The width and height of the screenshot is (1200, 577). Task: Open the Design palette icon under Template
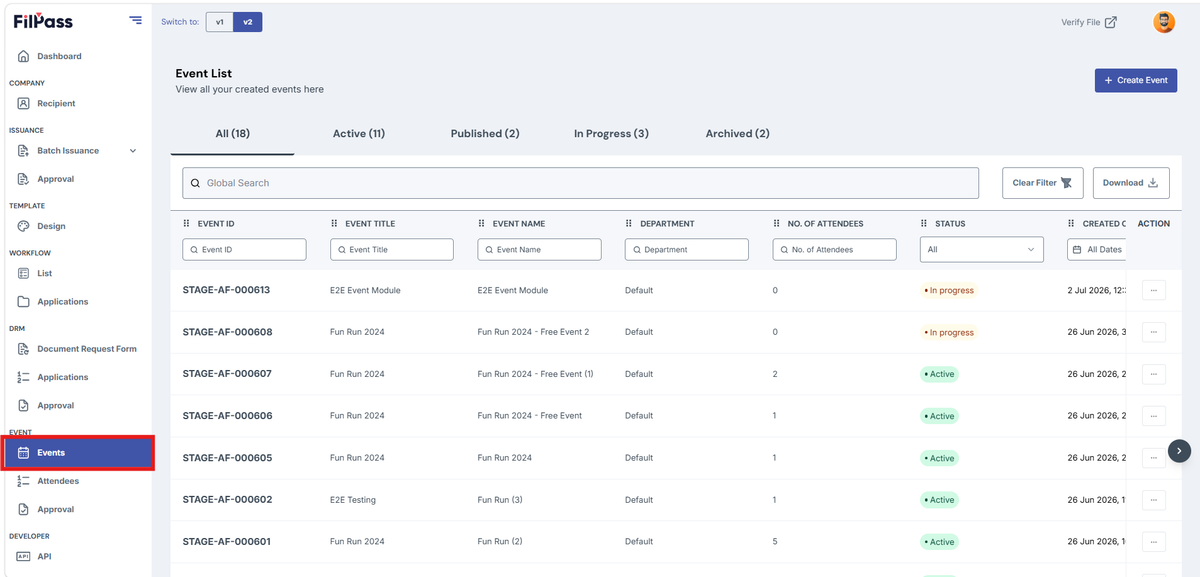[x=24, y=226]
